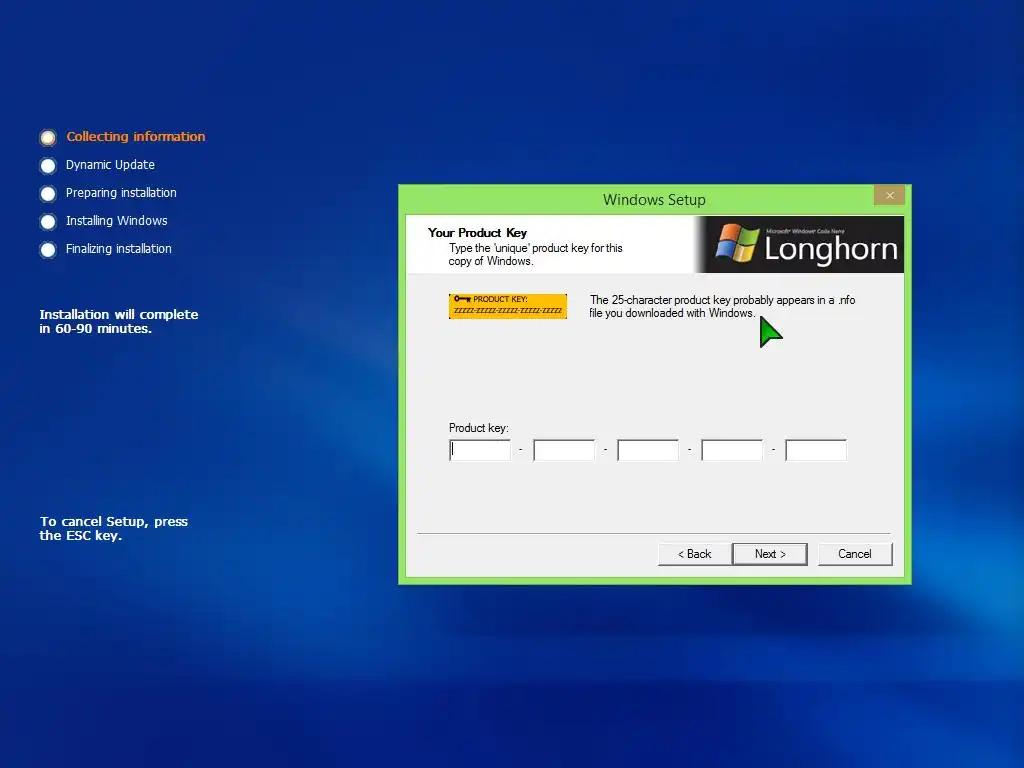Click the Dynamic Update step bullet
The height and width of the screenshot is (768, 1024).
(x=48, y=166)
